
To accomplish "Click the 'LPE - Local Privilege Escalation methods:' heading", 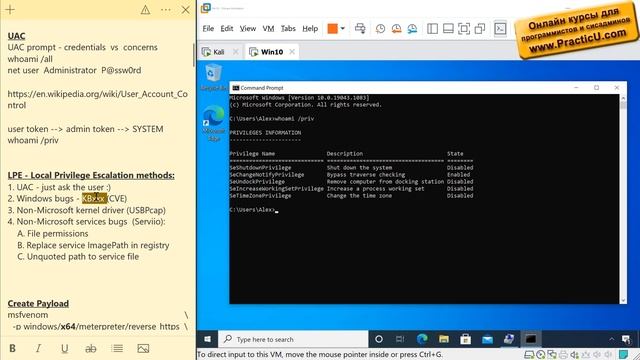I will [91, 176].
